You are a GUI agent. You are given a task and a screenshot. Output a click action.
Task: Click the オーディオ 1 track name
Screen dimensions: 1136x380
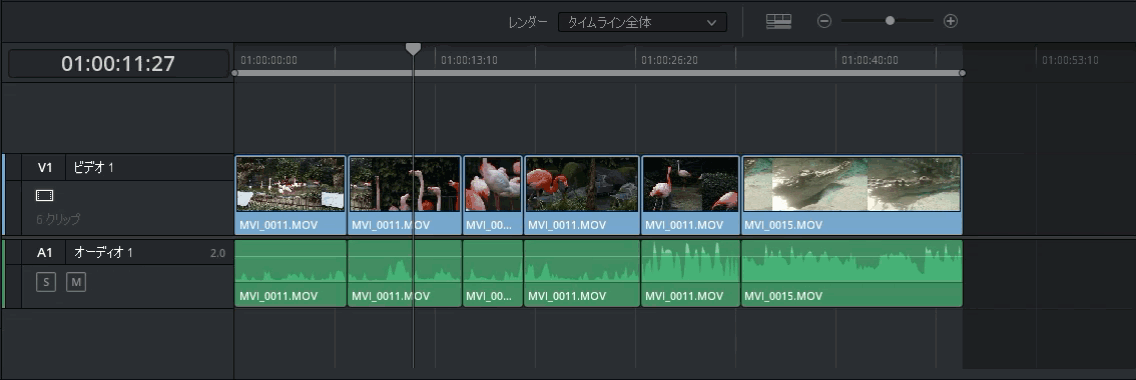pos(104,253)
